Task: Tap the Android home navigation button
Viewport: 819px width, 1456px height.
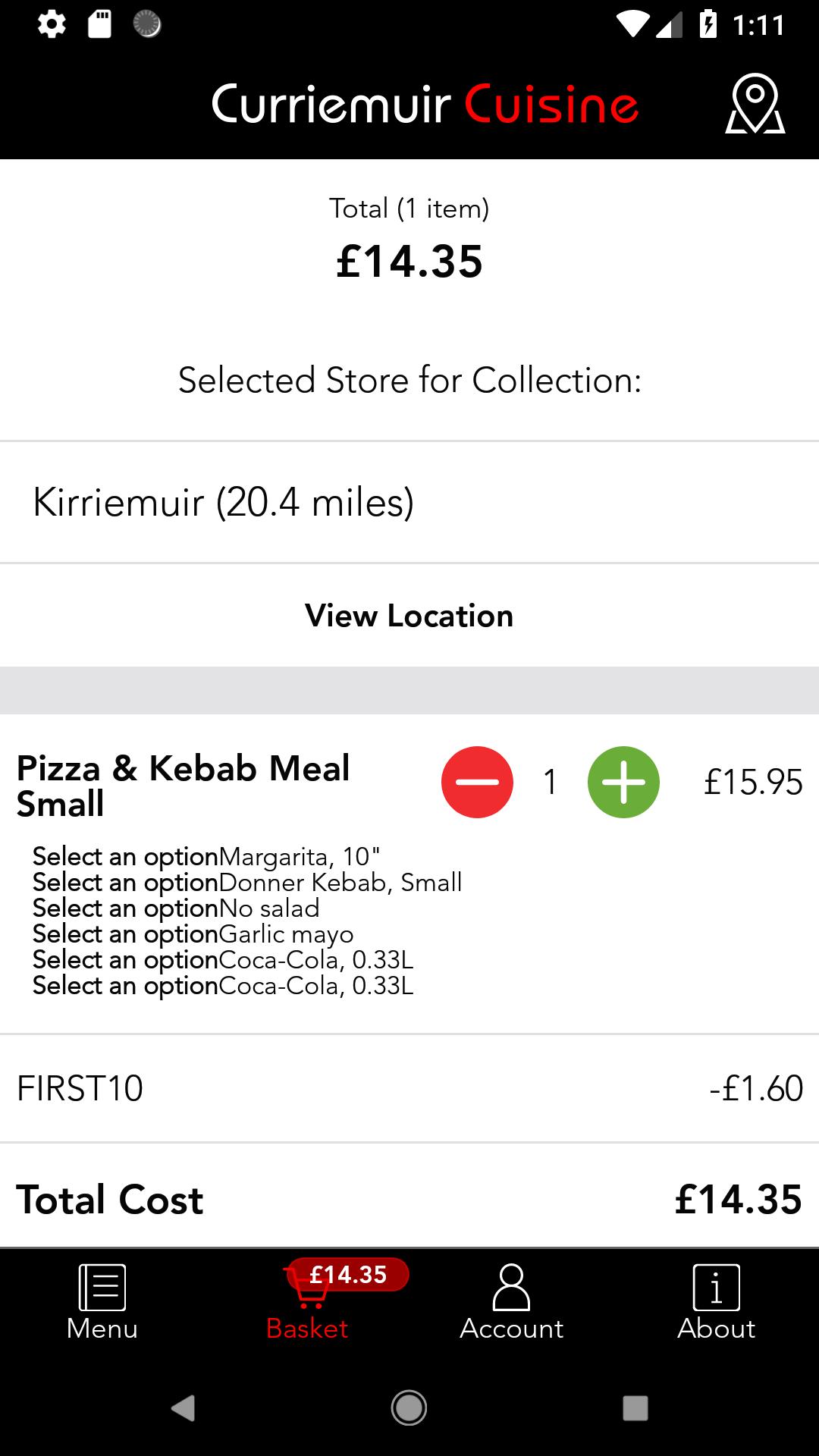Action: pos(409,1408)
